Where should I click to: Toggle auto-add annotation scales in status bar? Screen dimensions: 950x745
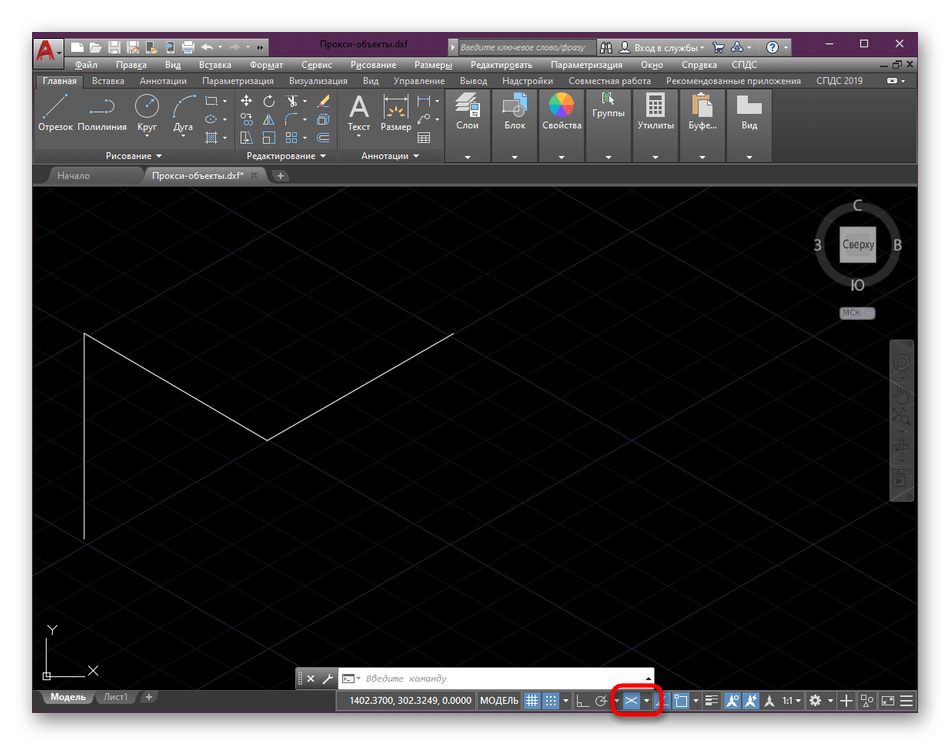(751, 701)
